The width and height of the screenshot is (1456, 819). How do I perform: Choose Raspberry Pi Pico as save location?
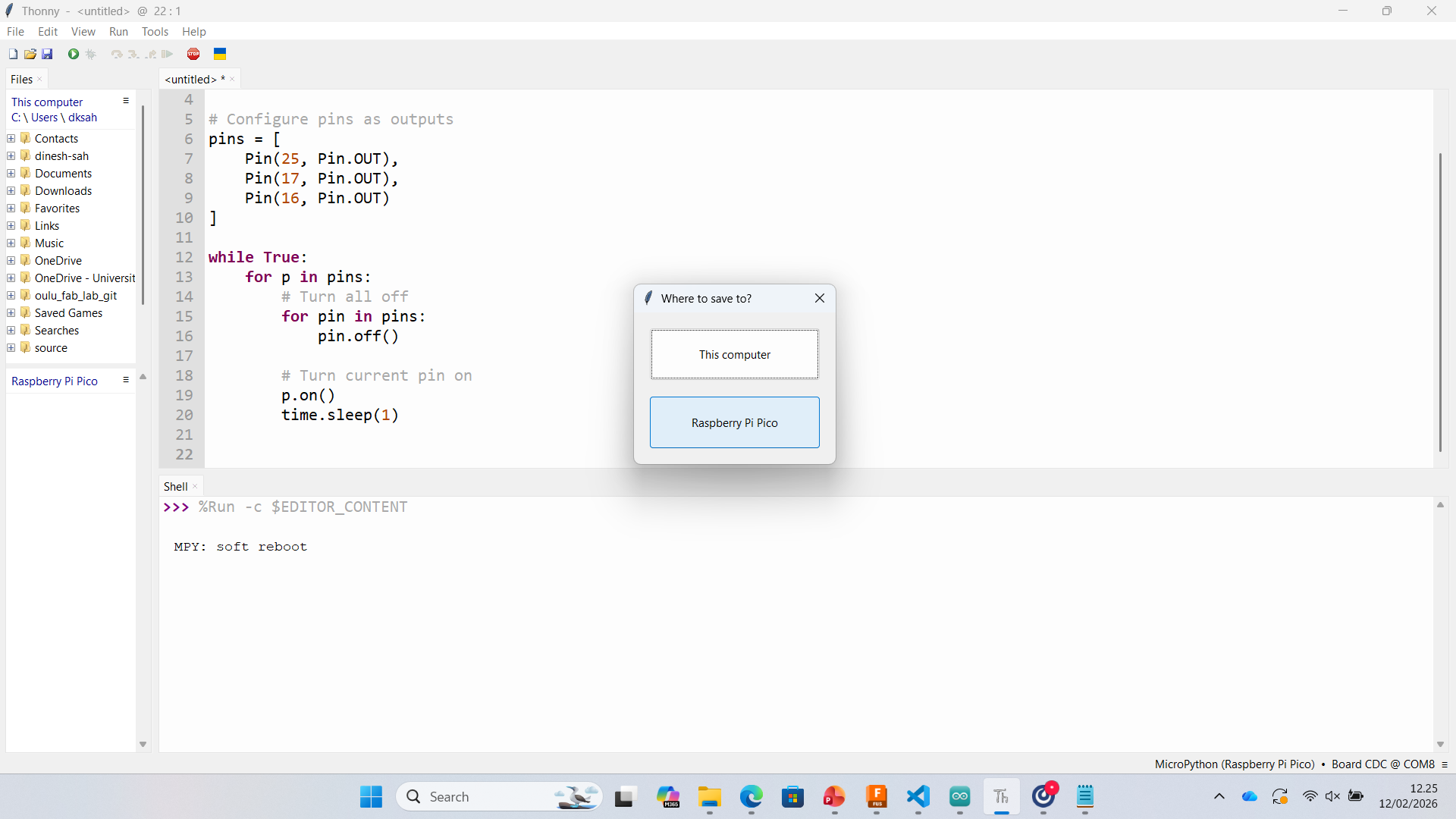click(734, 422)
